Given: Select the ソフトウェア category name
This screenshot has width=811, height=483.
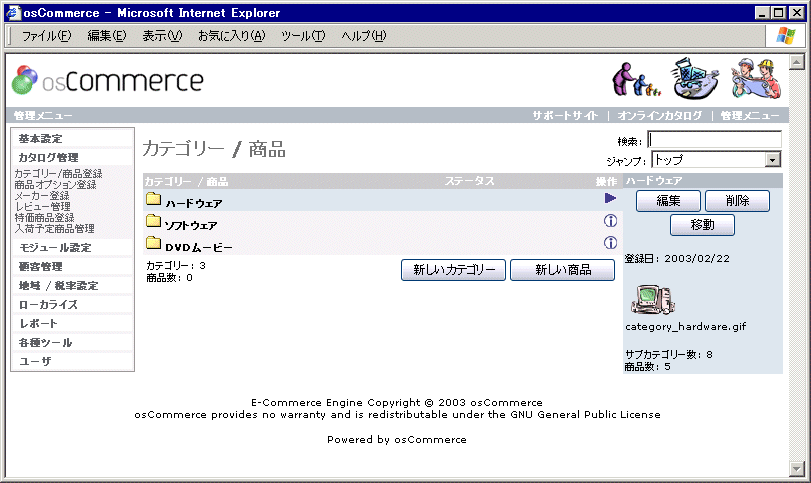Looking at the screenshot, I should [x=191, y=225].
